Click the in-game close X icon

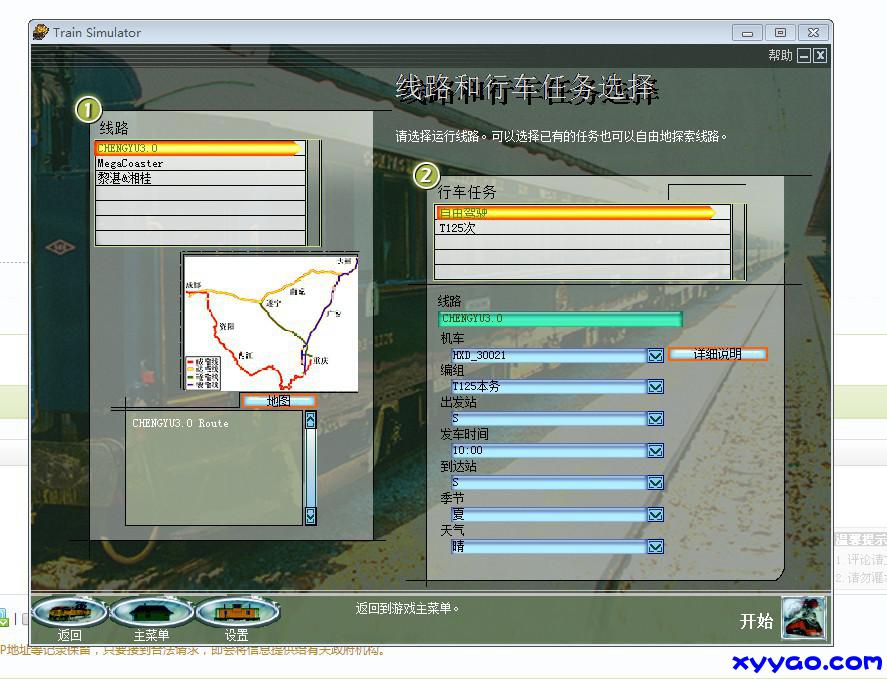click(x=820, y=56)
